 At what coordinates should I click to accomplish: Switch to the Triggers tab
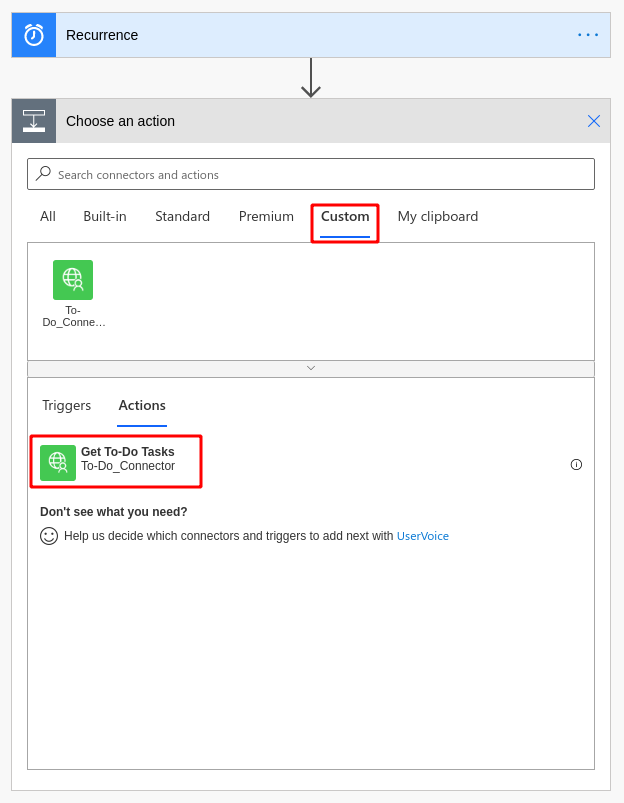coord(67,405)
